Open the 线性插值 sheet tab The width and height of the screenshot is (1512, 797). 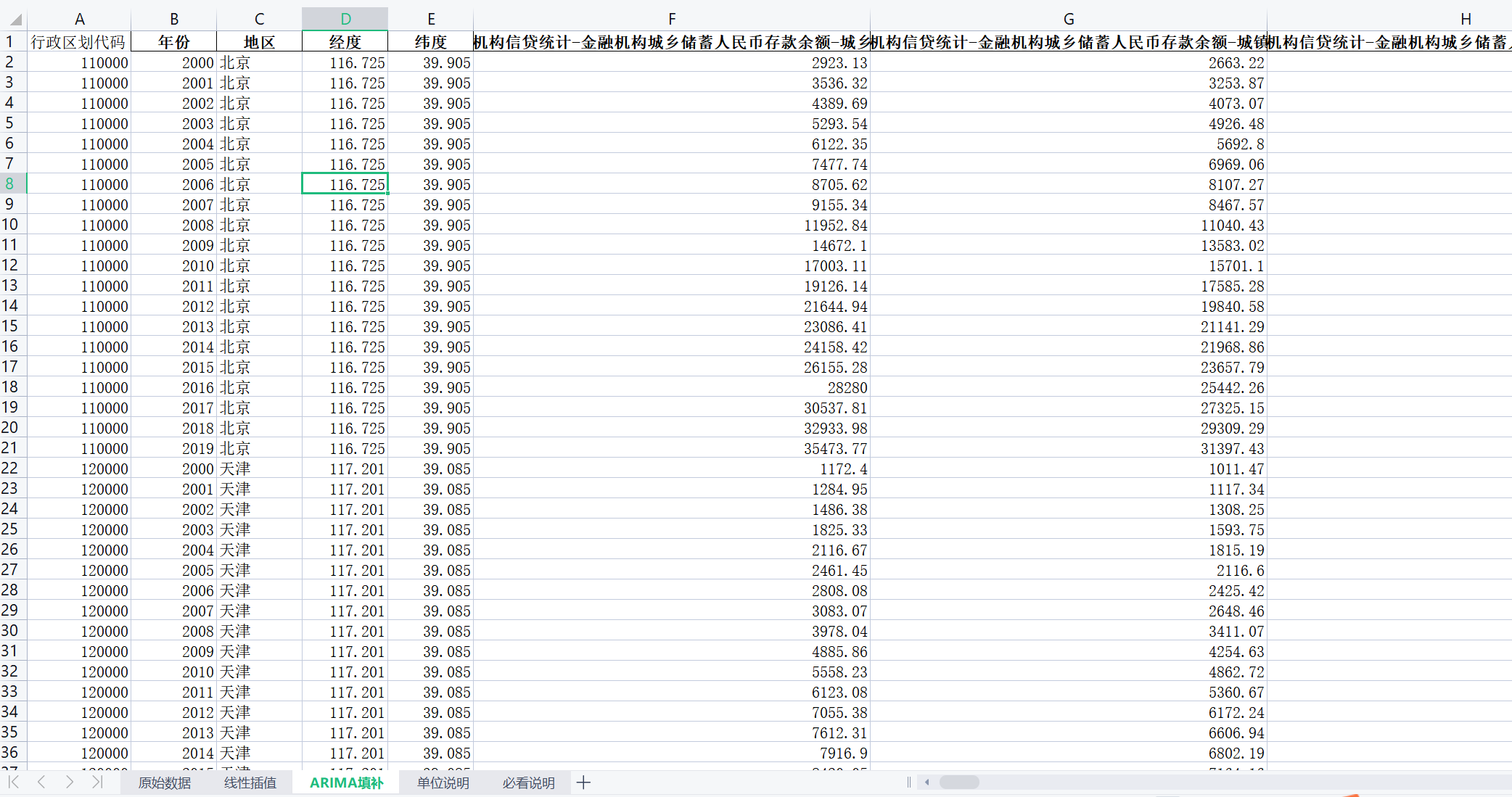tap(250, 783)
